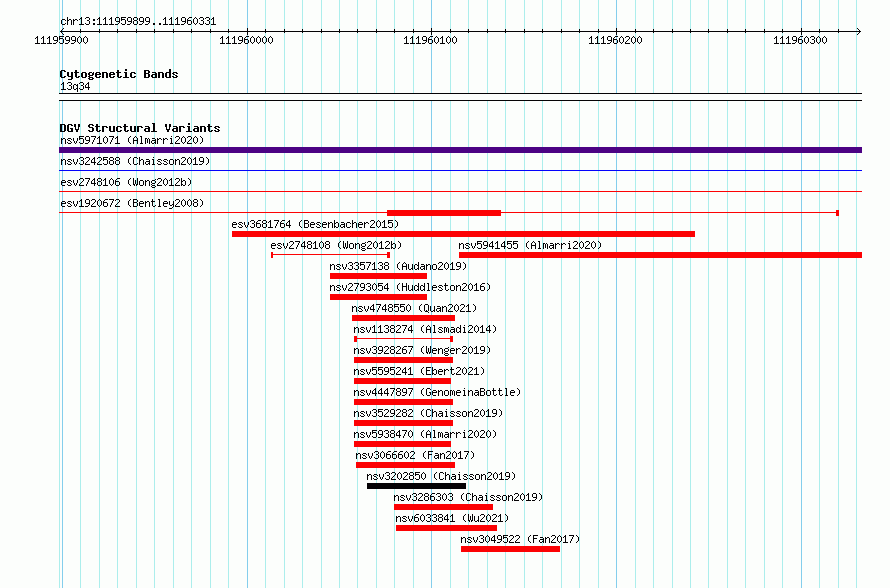Click the nsv3066602 (Fan2017) label
The image size is (890, 588).
(x=415, y=455)
